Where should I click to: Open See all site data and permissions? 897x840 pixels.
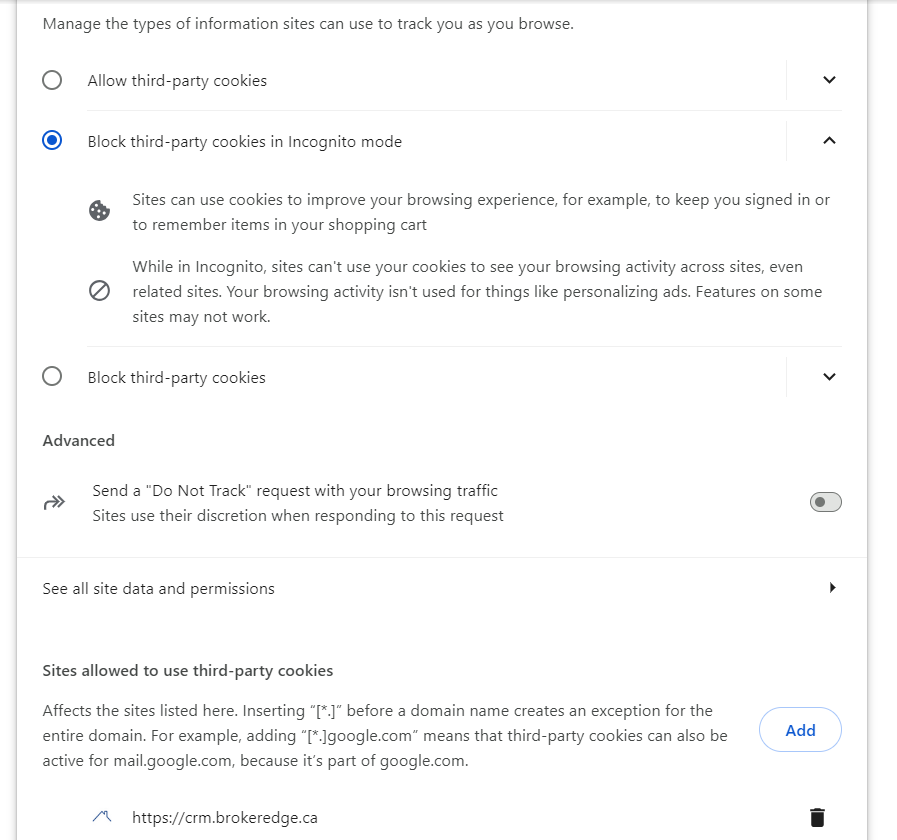point(158,588)
